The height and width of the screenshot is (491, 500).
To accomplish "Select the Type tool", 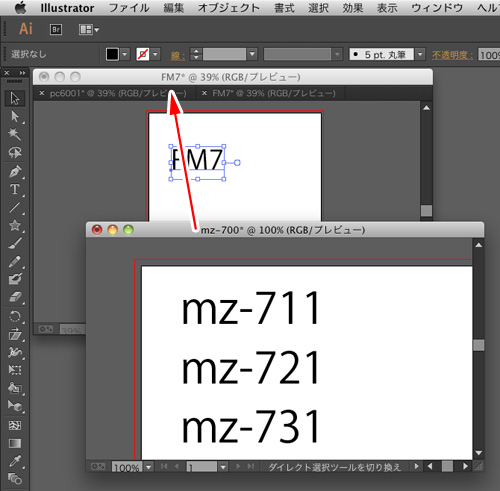I will [15, 189].
